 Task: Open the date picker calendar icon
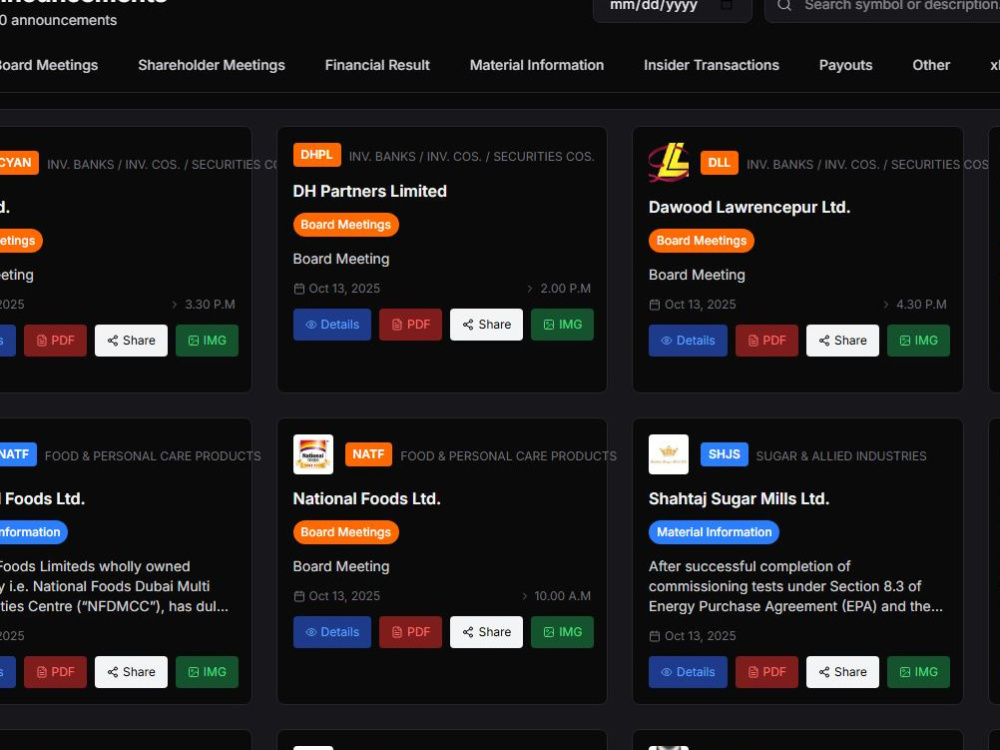726,5
